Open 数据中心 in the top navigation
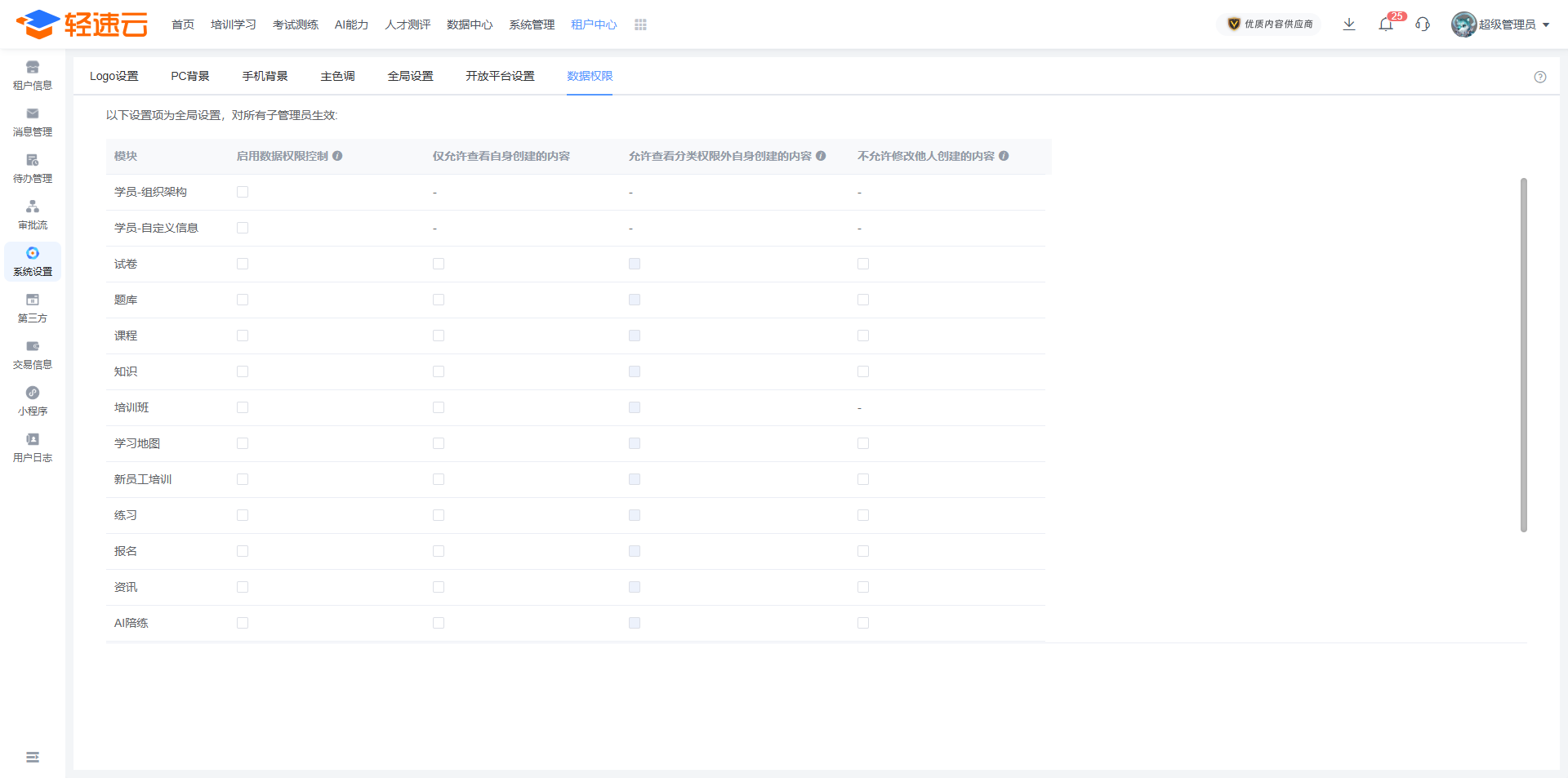The image size is (1568, 778). click(470, 24)
